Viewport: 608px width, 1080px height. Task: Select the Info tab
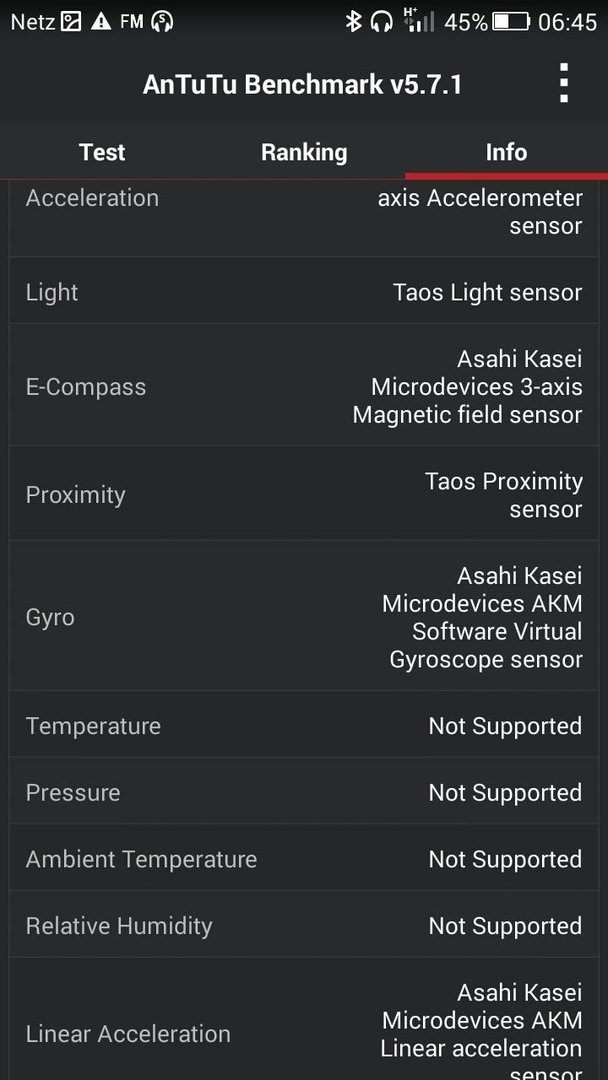tap(506, 152)
